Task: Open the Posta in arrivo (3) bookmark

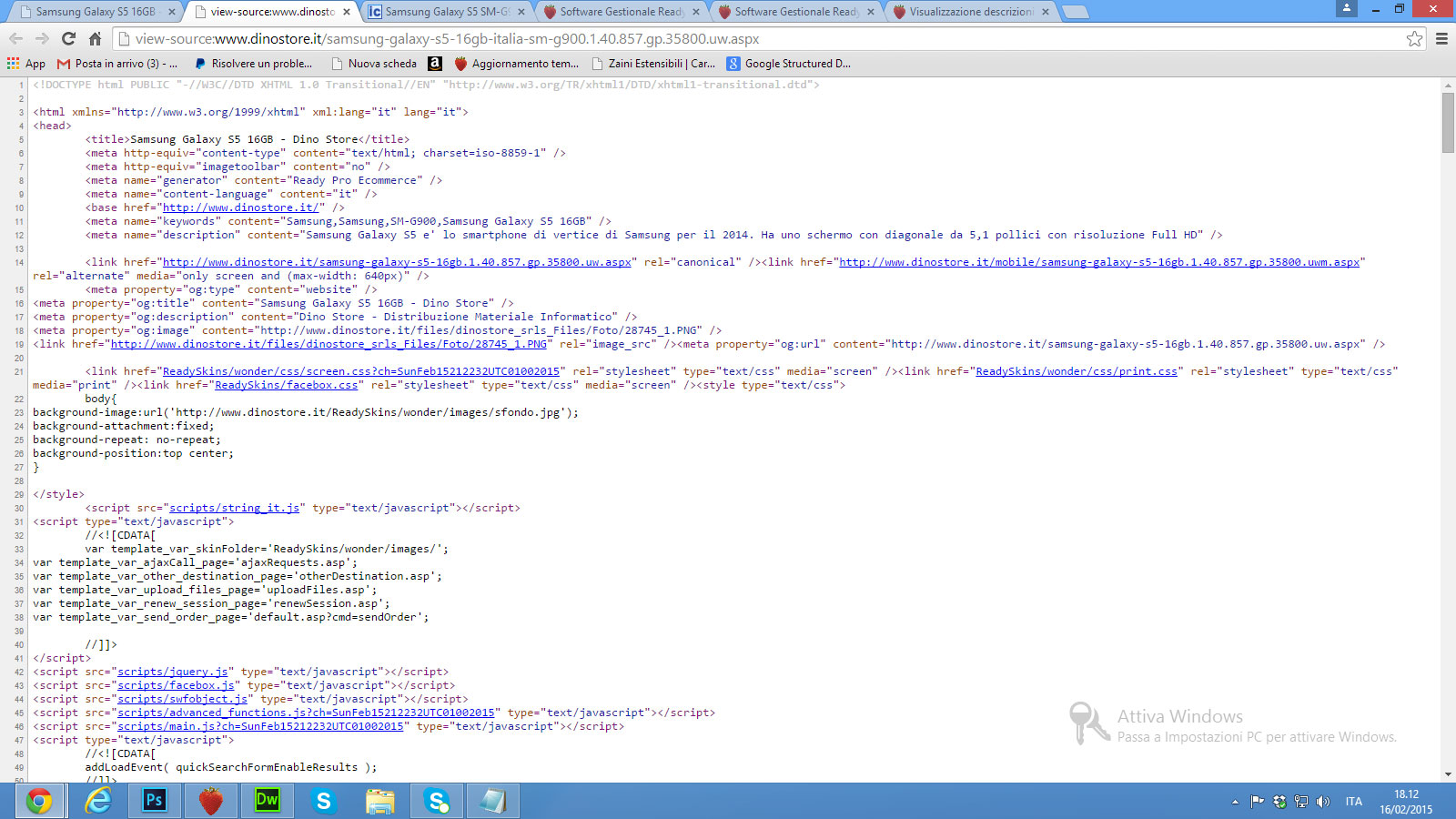Action: click(116, 64)
